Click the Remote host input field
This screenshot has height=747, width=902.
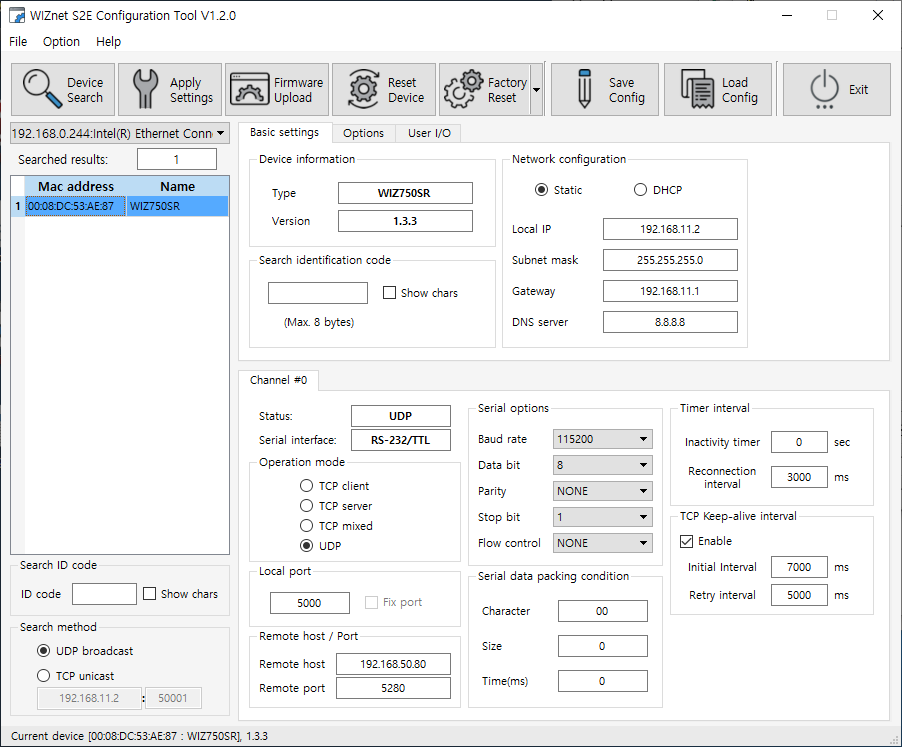pyautogui.click(x=393, y=664)
